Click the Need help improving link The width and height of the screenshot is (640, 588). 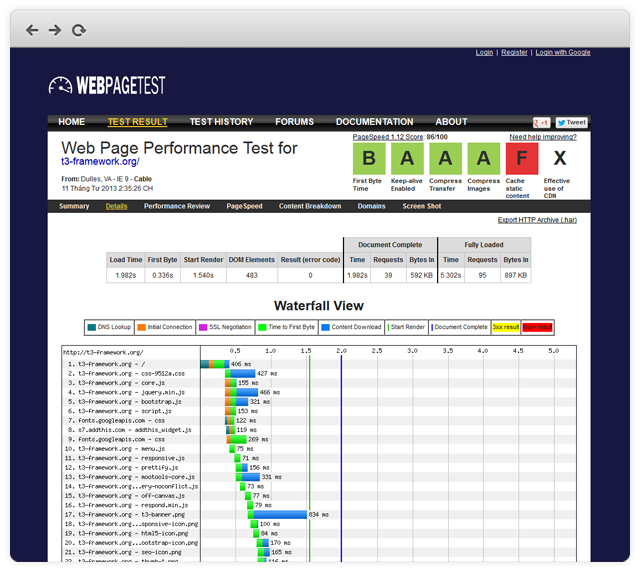tap(543, 137)
